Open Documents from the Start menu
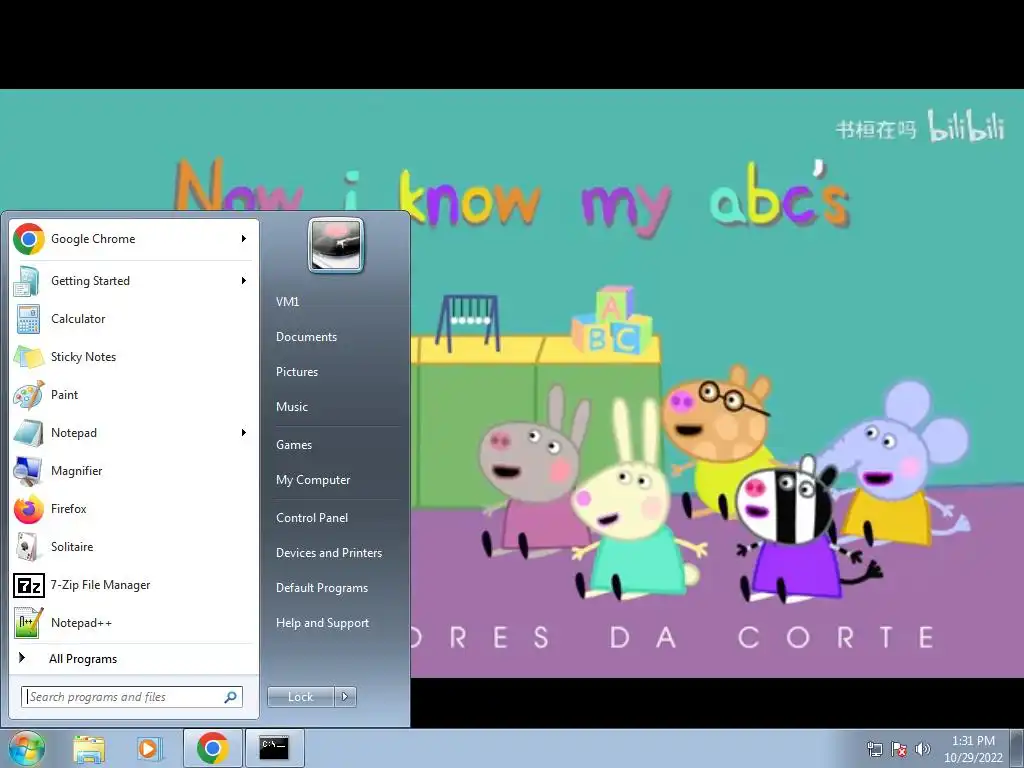Viewport: 1024px width, 768px height. click(x=306, y=337)
